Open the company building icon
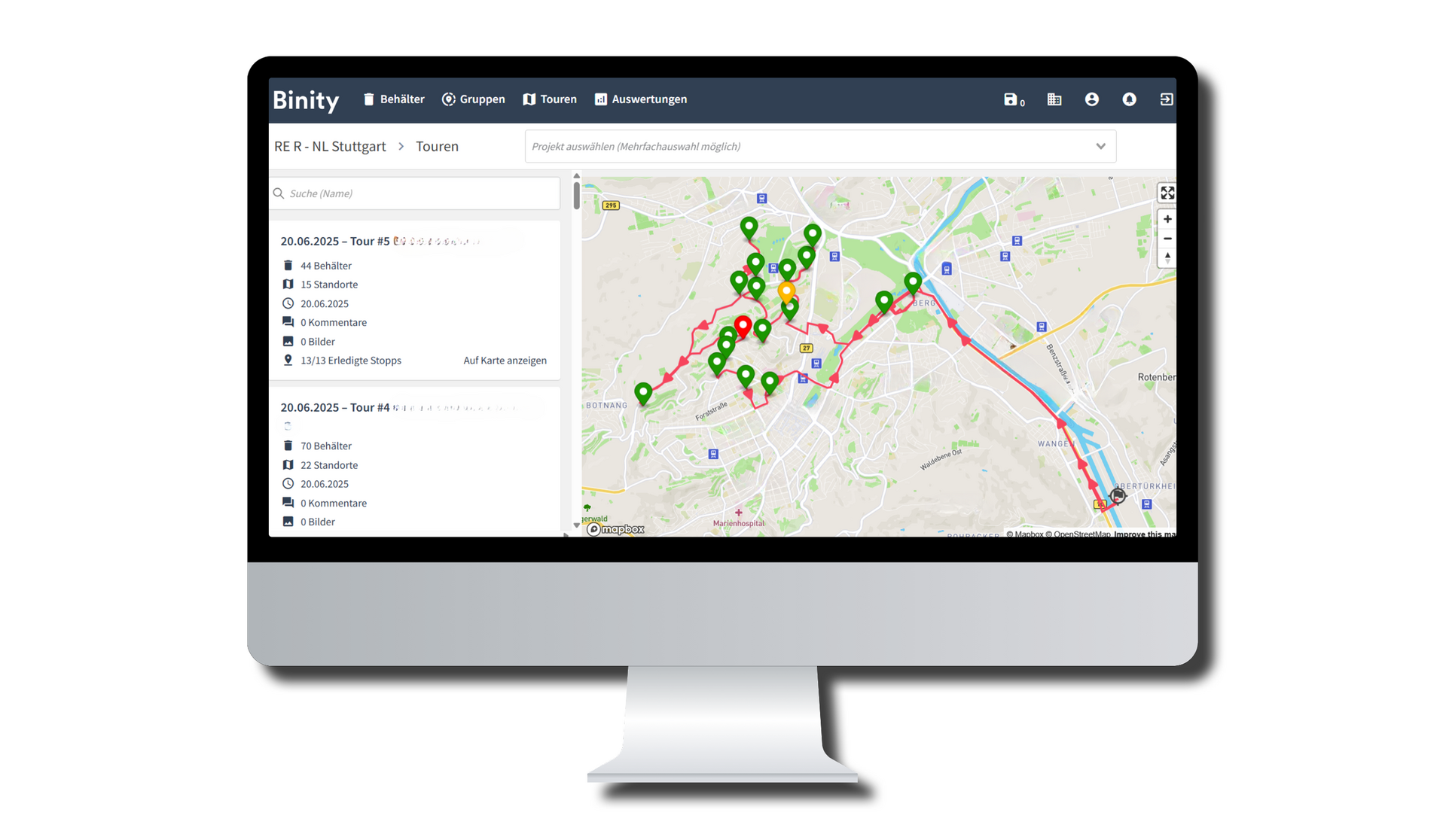Viewport: 1446px width, 840px height. tap(1054, 99)
